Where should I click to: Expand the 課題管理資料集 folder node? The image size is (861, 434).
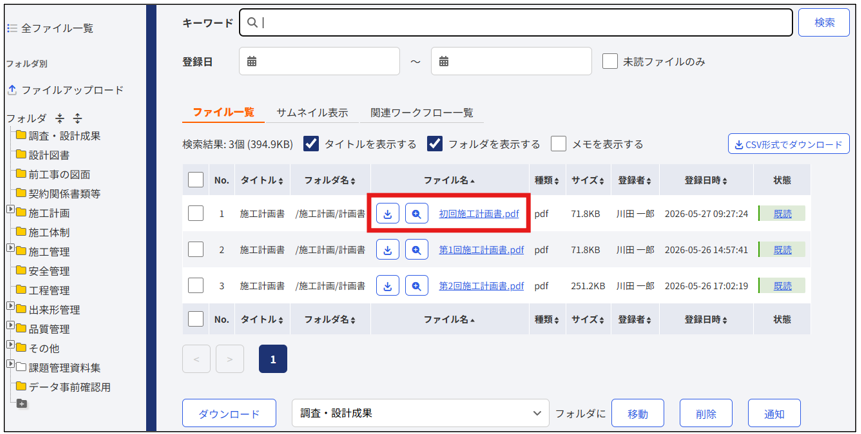click(10, 364)
